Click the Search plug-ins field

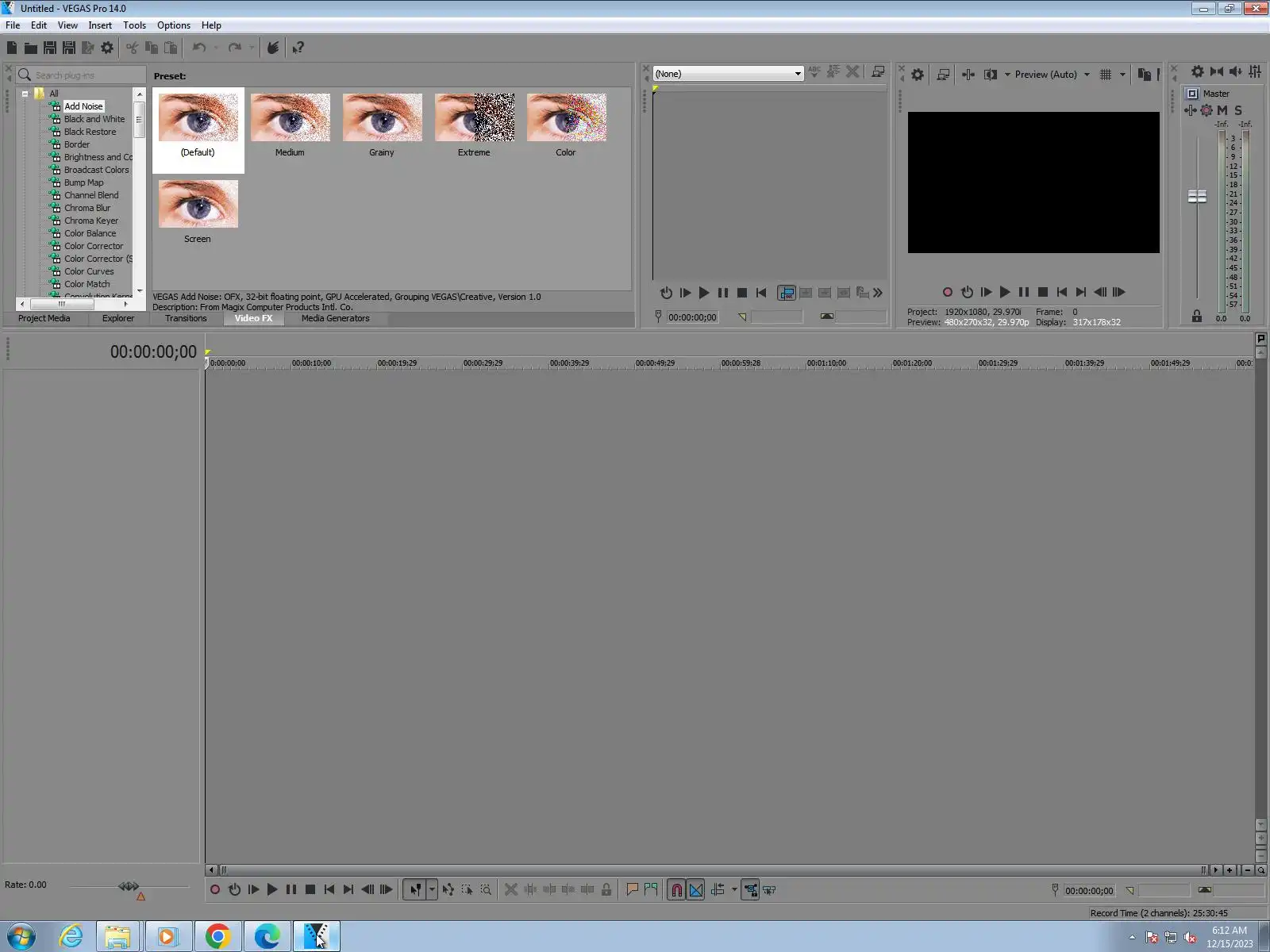pyautogui.click(x=82, y=75)
